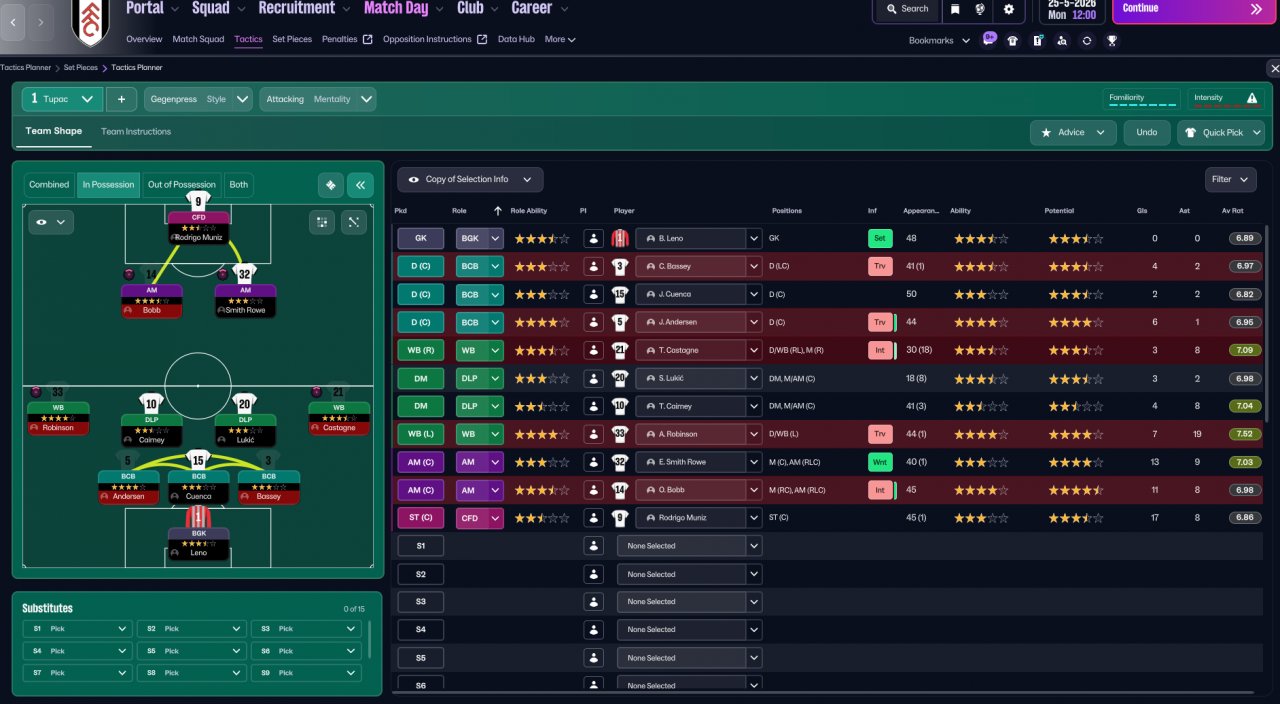The image size is (1280, 704).
Task: Go back with the left arrow
Action: coord(13,21)
